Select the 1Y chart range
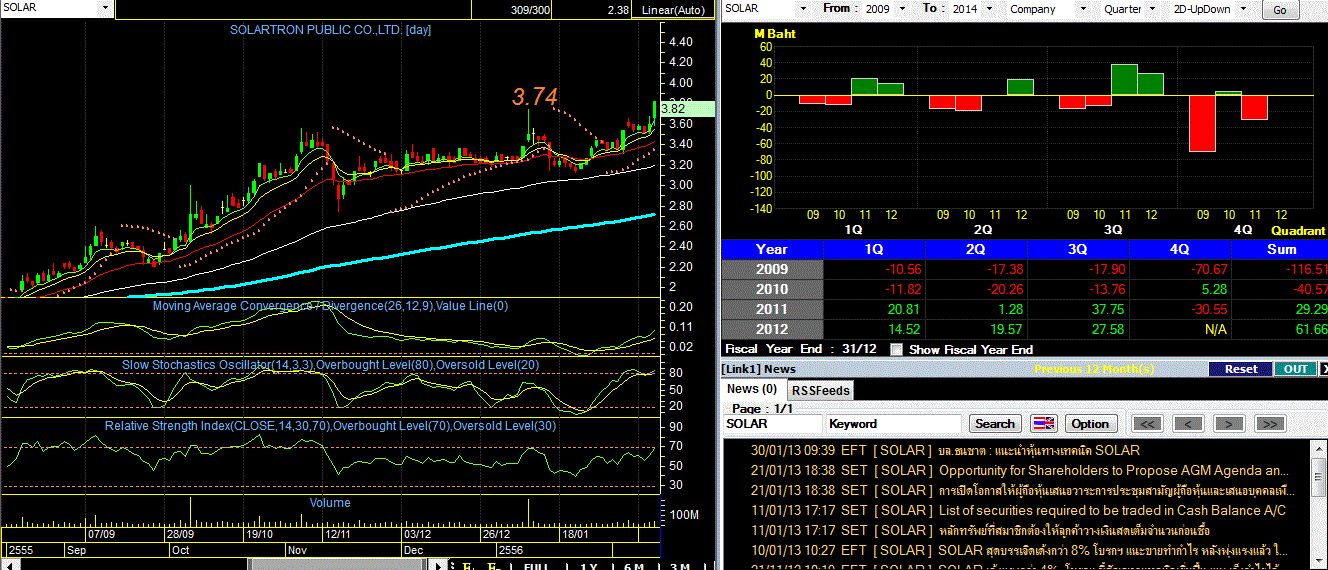1328x570 pixels. 588,565
